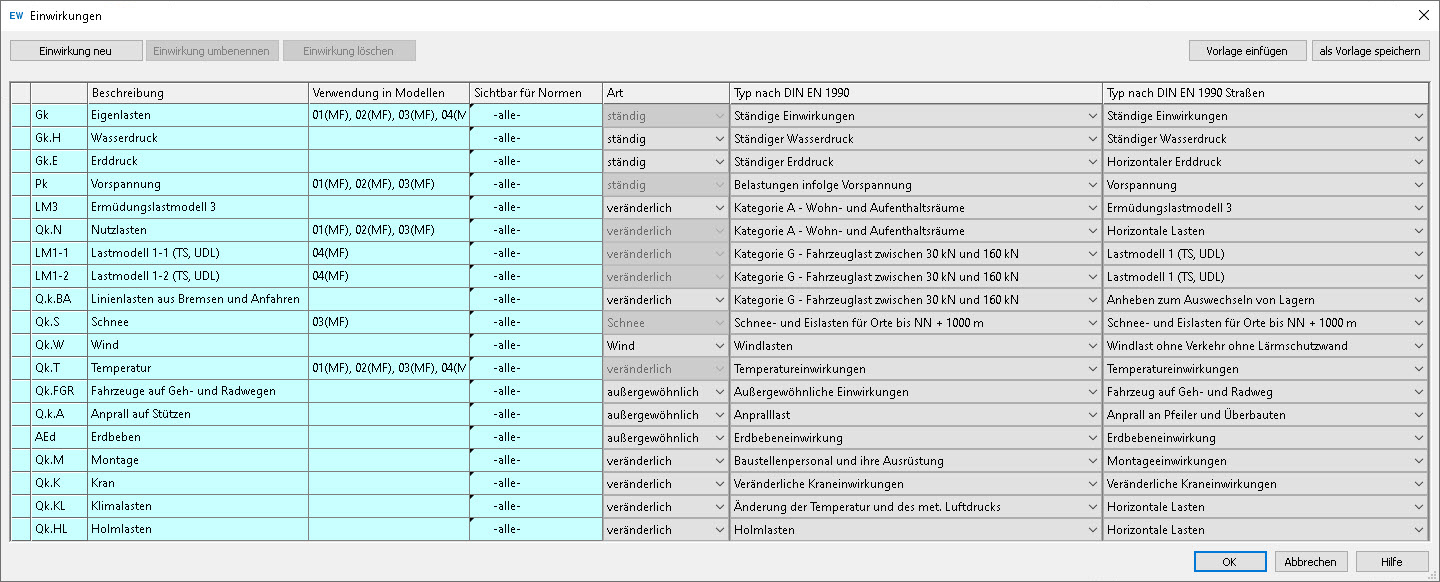The width and height of the screenshot is (1440, 582).
Task: Click Vorspannung row's '01(MF), 02(MF), 03(MF)' cell
Action: pos(389,185)
